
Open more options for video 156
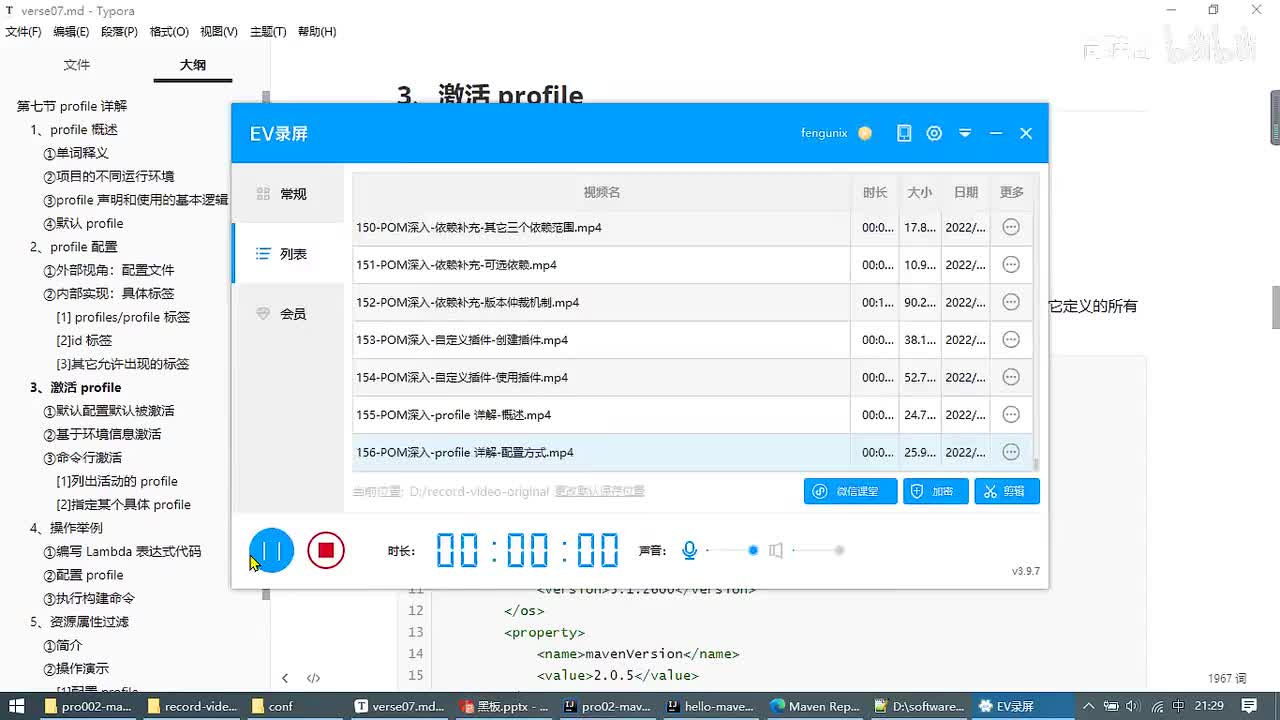click(1011, 452)
